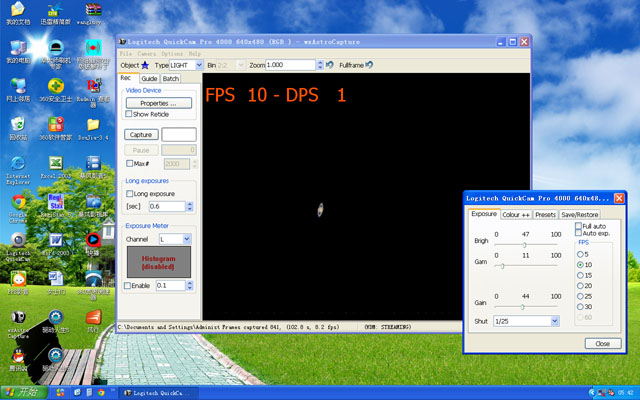Select the 30 FPS radio button
640x400 pixels.
click(580, 307)
